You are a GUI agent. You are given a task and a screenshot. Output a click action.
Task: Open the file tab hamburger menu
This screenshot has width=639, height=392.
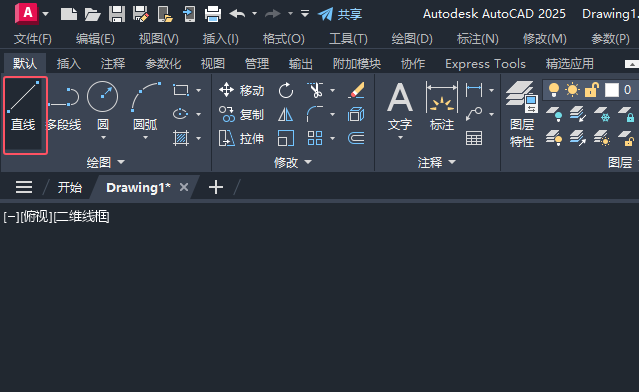[24, 187]
